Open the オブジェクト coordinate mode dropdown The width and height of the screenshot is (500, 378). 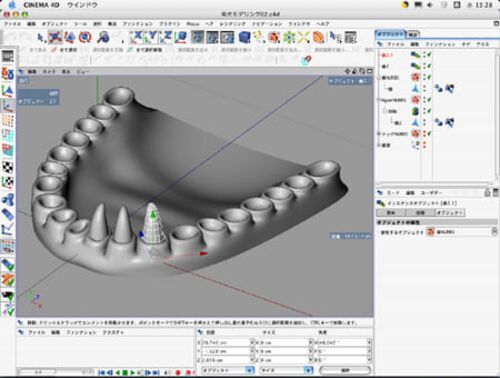click(228, 370)
